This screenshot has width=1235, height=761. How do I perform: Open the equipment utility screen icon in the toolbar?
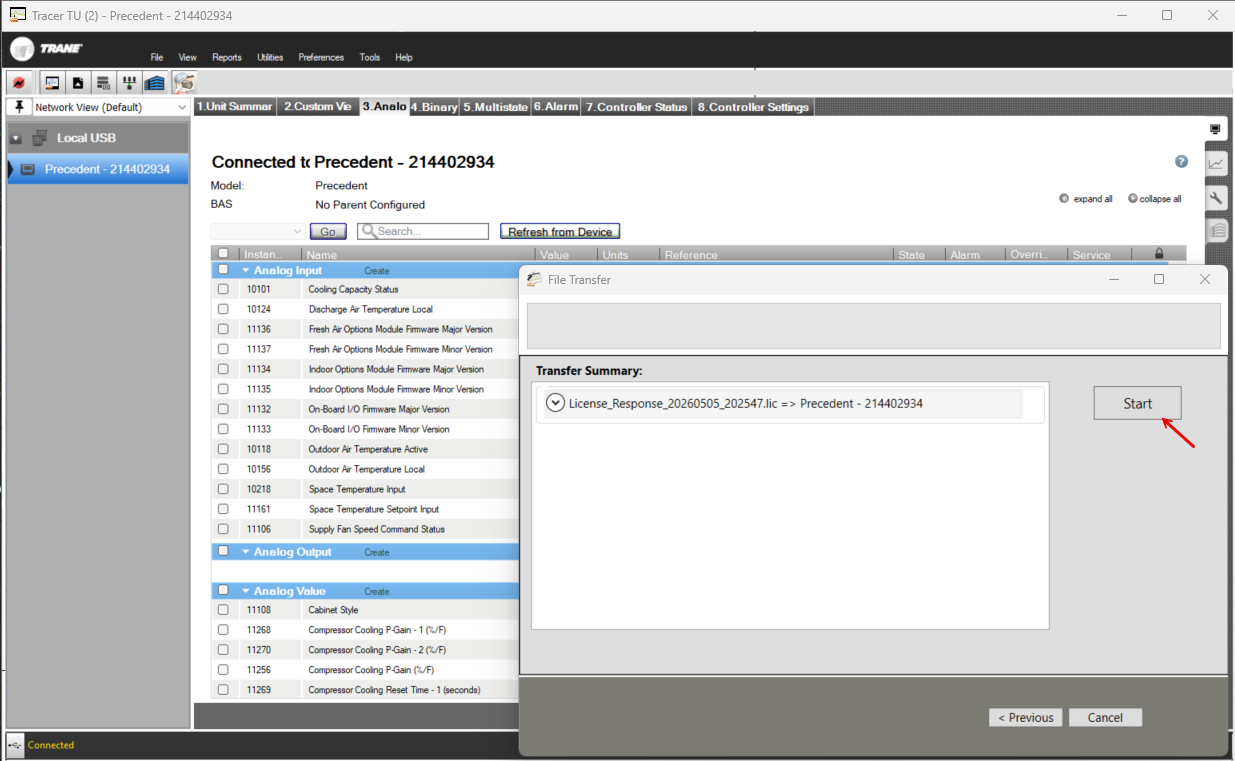52,83
